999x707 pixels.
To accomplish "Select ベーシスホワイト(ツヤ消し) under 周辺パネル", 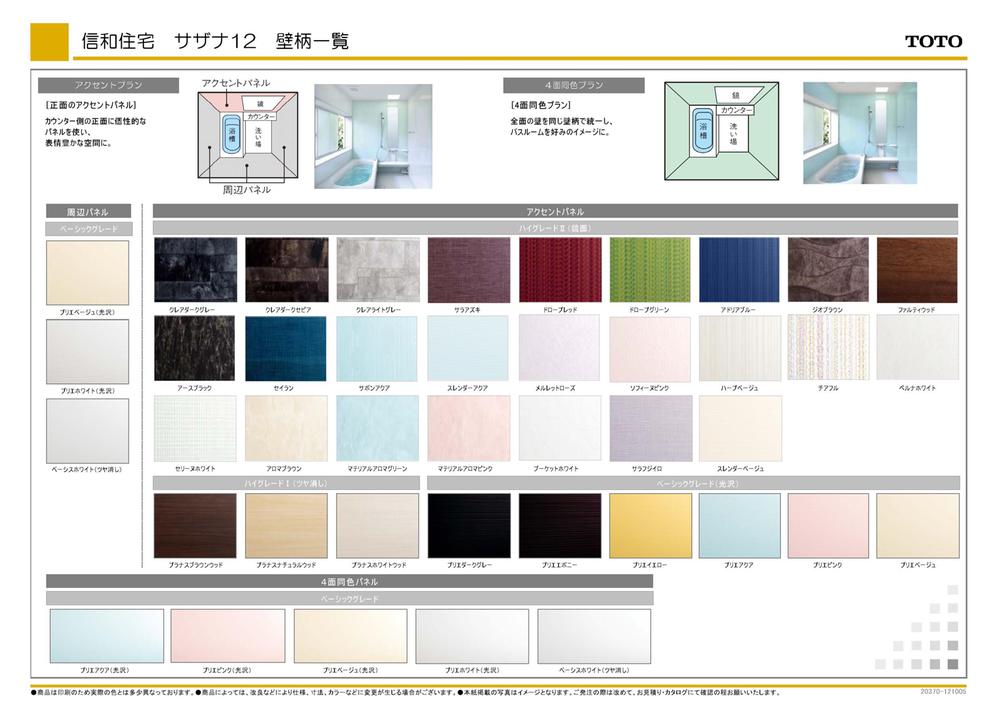I will (x=87, y=431).
